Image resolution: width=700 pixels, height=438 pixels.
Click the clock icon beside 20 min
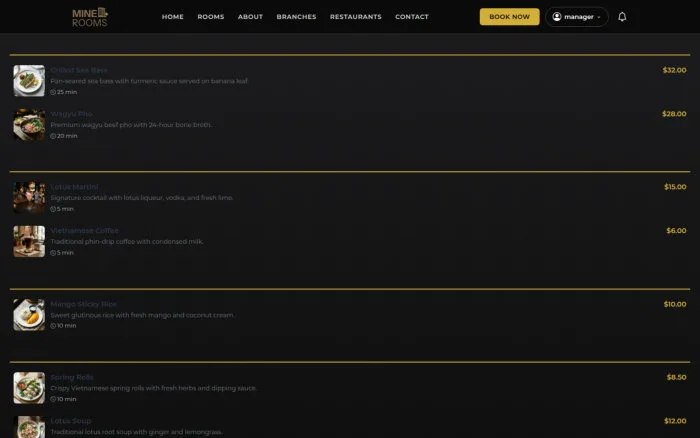[53, 136]
